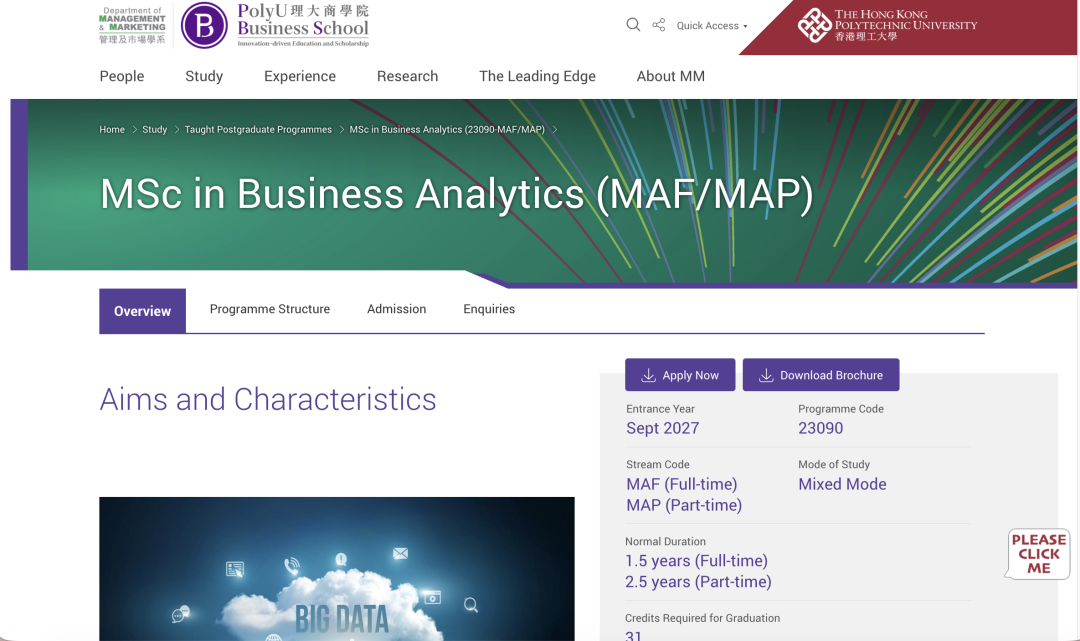Click the Aims and Characteristics heading

click(268, 399)
